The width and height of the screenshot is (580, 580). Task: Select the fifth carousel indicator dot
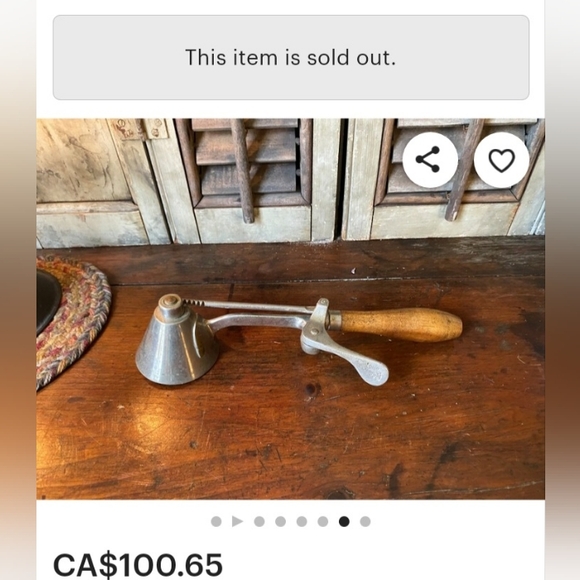[x=301, y=522]
